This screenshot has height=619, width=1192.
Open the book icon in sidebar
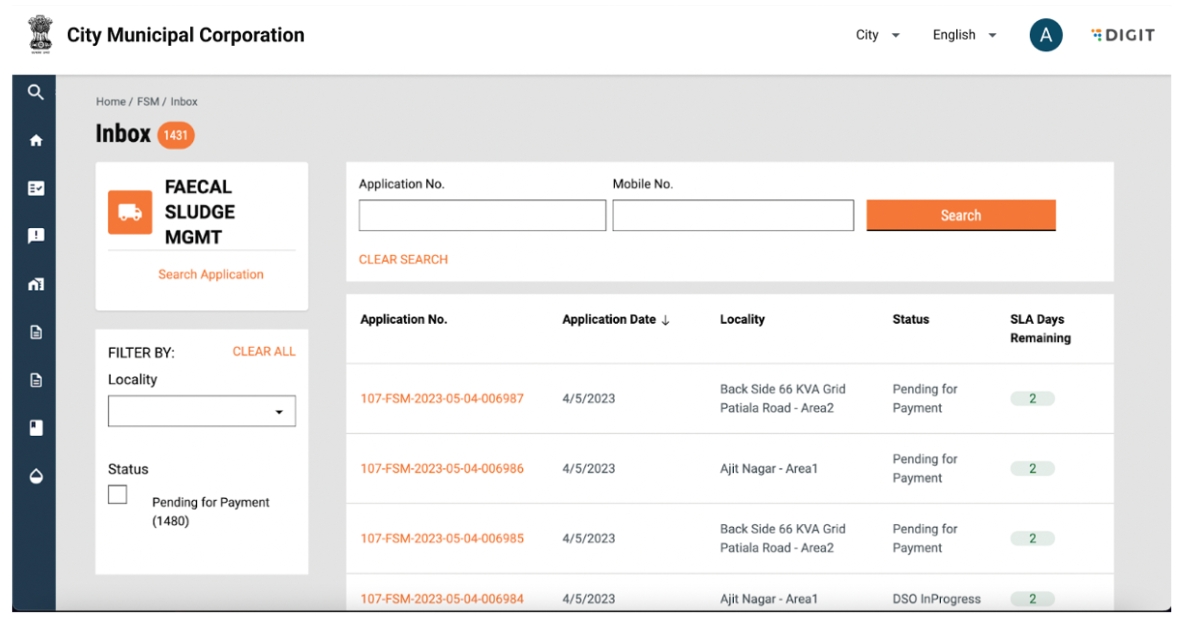pyautogui.click(x=36, y=428)
